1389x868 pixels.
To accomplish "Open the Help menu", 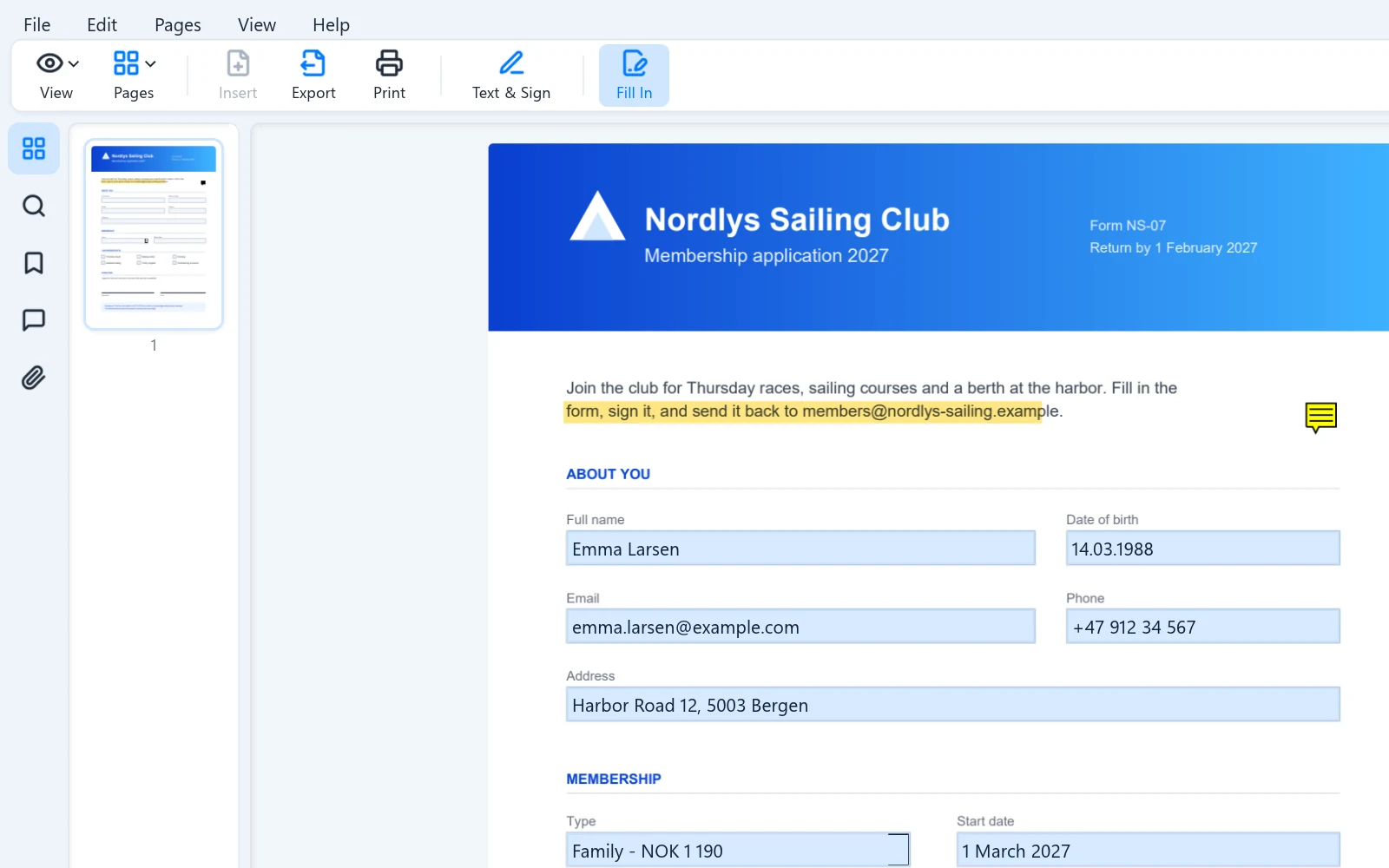I will [x=331, y=25].
